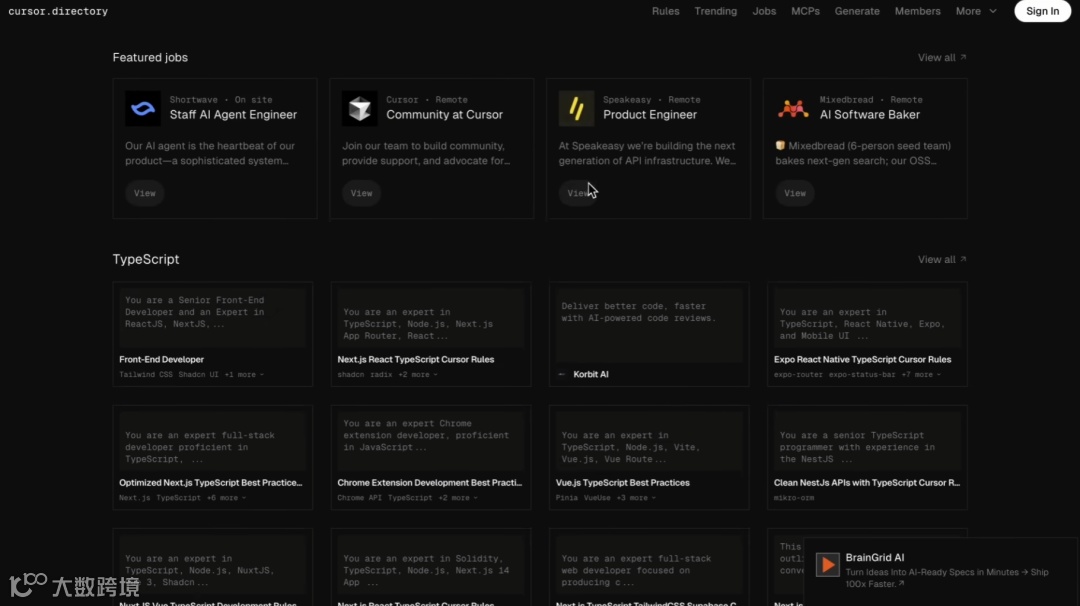Go to the Jobs page

tap(764, 11)
